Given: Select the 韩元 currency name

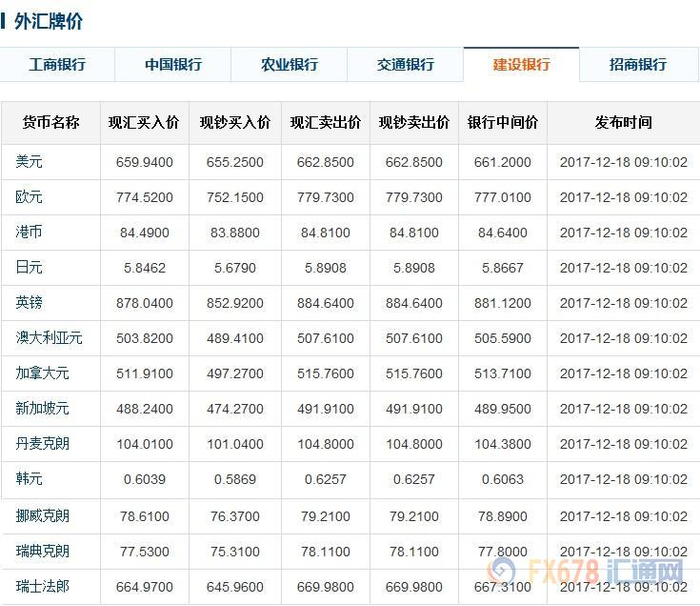Looking at the screenshot, I should [29, 479].
